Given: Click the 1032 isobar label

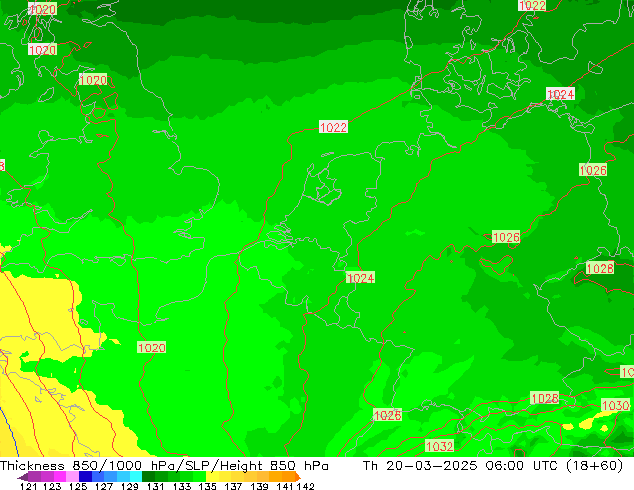Looking at the screenshot, I should click(x=440, y=446).
